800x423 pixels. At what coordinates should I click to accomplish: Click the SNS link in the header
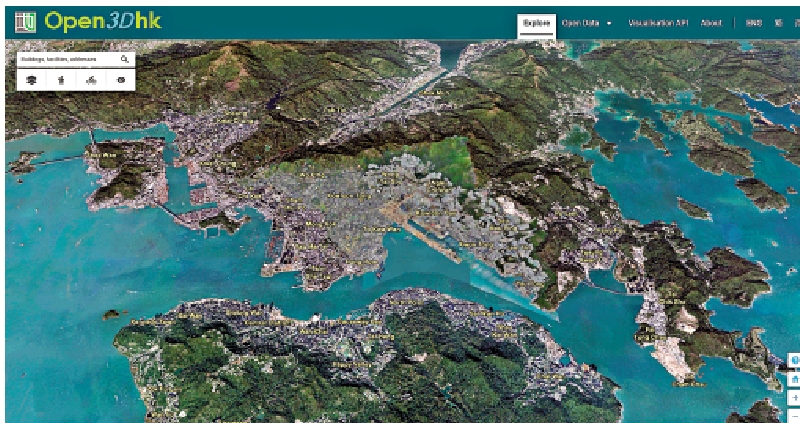pos(753,22)
